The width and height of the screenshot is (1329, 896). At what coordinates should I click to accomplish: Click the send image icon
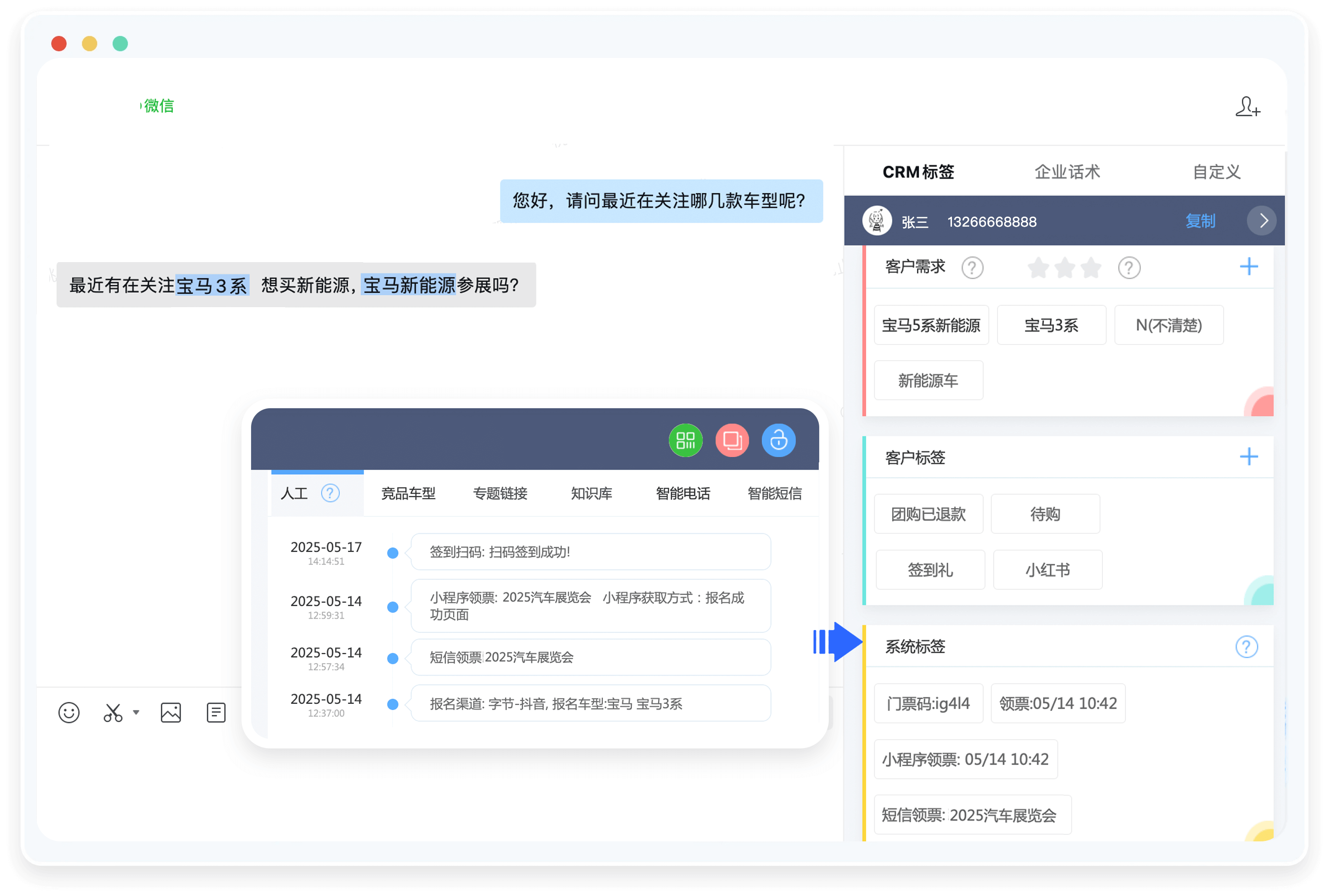pyautogui.click(x=170, y=712)
